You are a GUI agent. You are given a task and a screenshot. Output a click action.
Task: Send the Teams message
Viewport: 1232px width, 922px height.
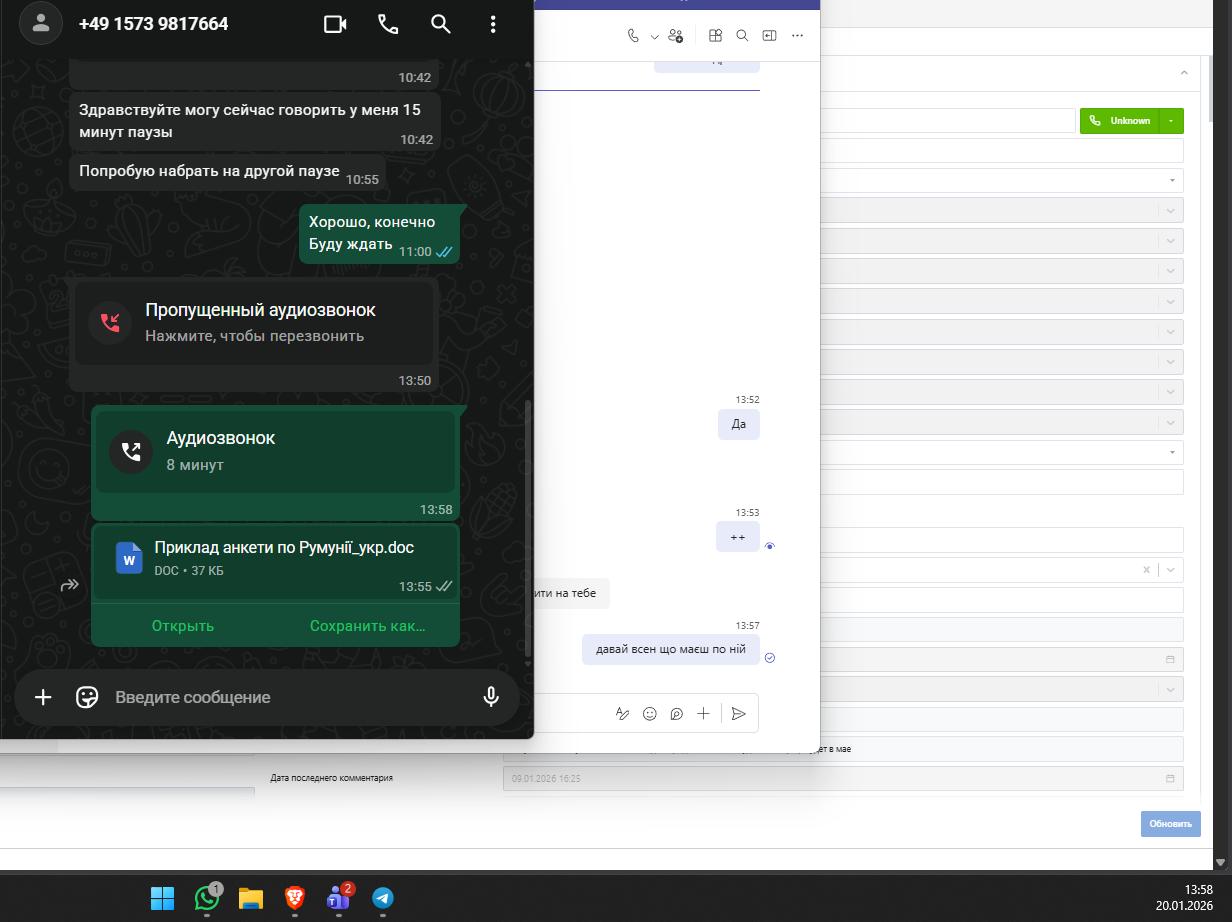(x=738, y=713)
